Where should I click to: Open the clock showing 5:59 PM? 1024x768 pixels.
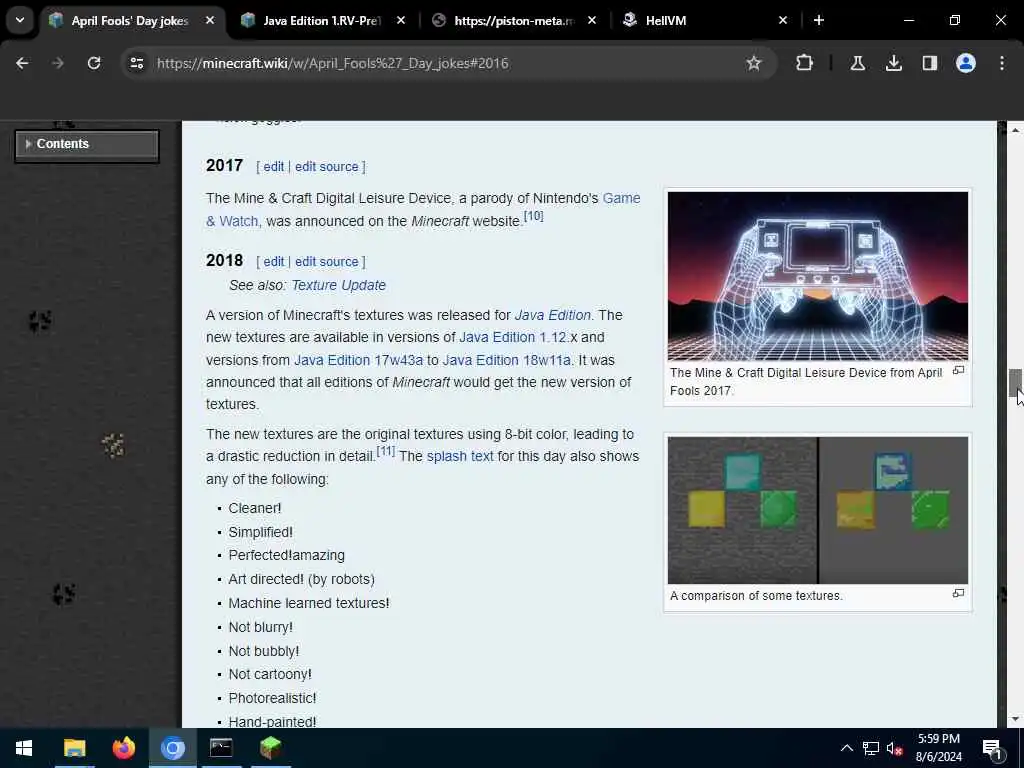(x=938, y=748)
